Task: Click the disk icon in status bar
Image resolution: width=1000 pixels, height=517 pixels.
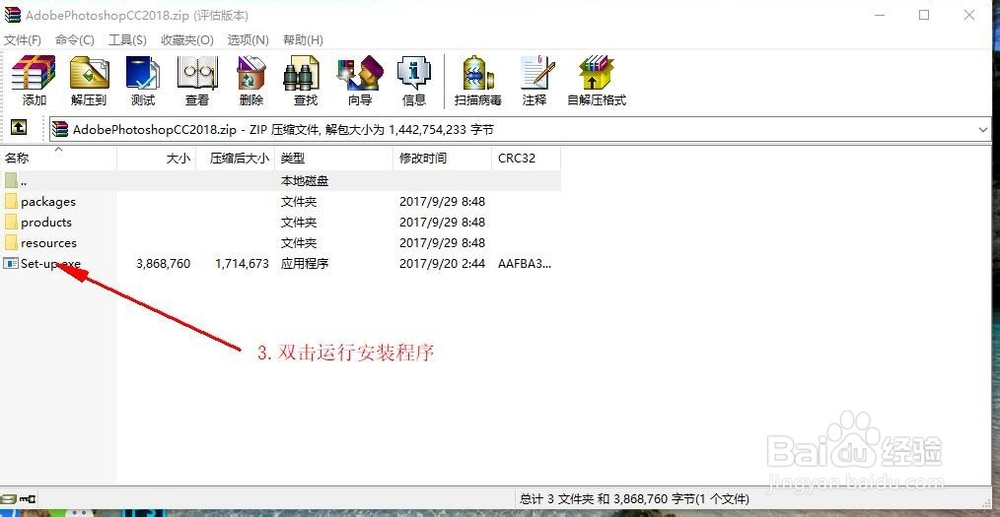Action: [x=8, y=499]
